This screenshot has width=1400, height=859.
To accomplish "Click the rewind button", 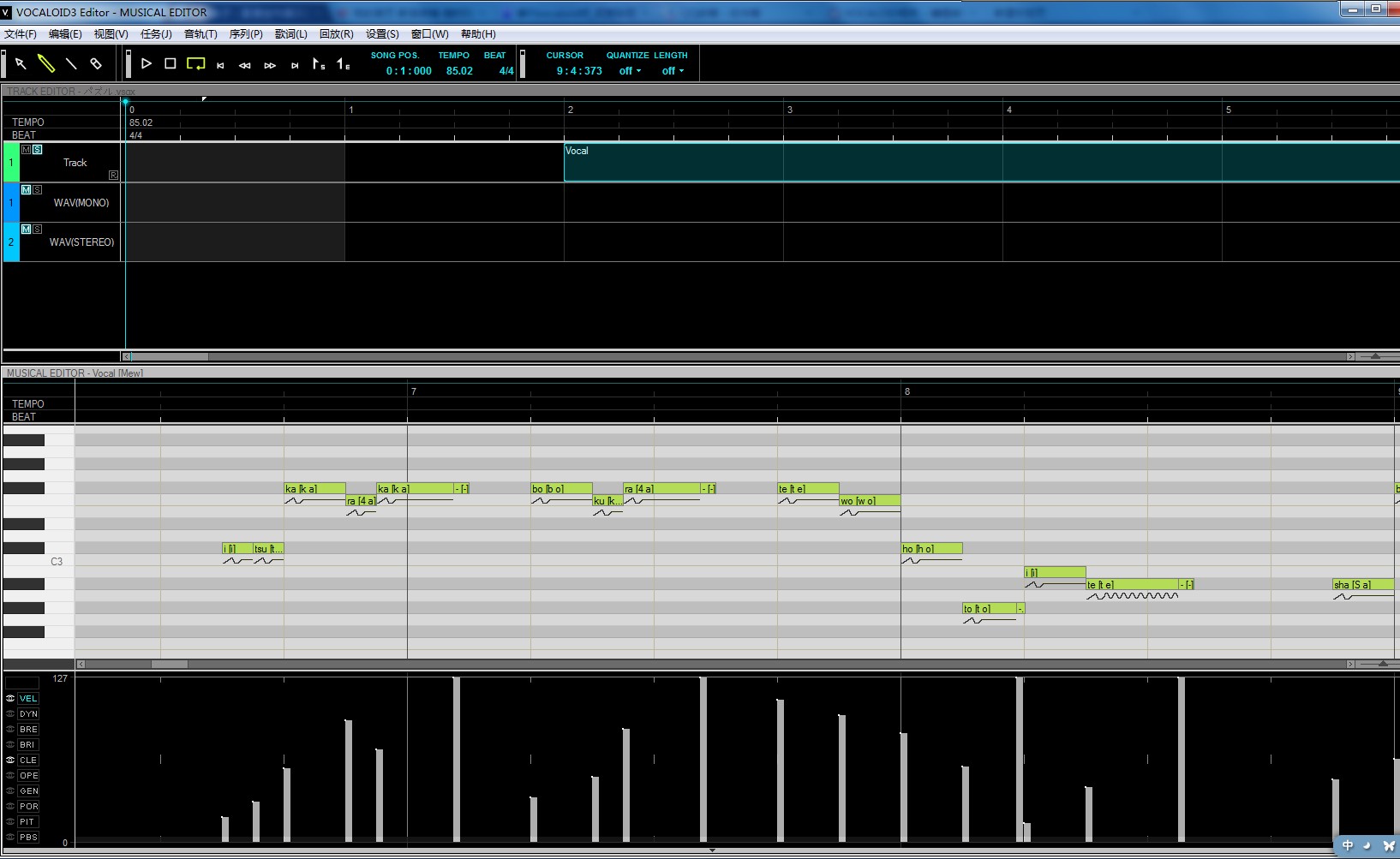I will click(245, 65).
